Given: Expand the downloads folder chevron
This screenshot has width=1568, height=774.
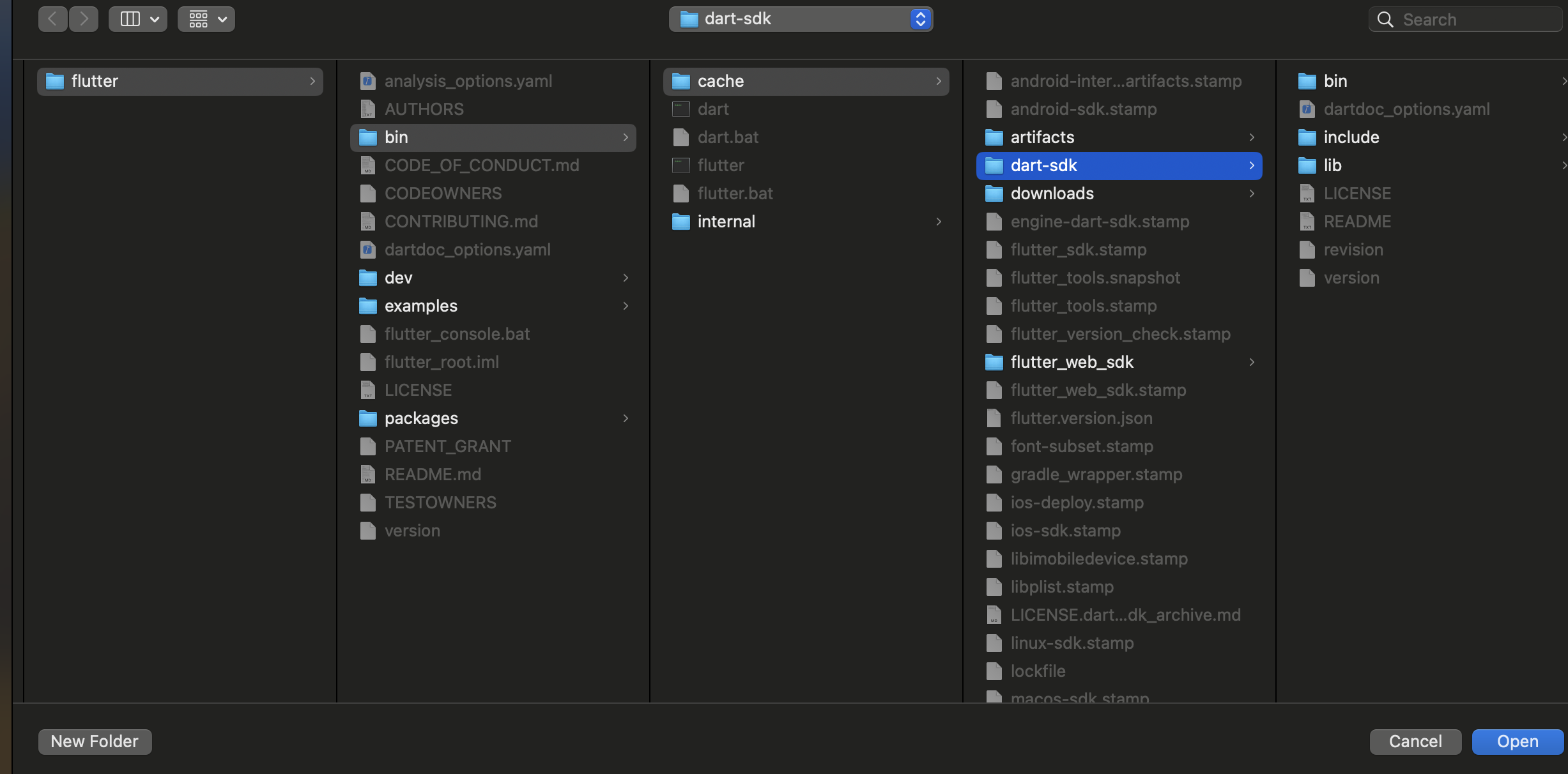Looking at the screenshot, I should tap(1251, 193).
